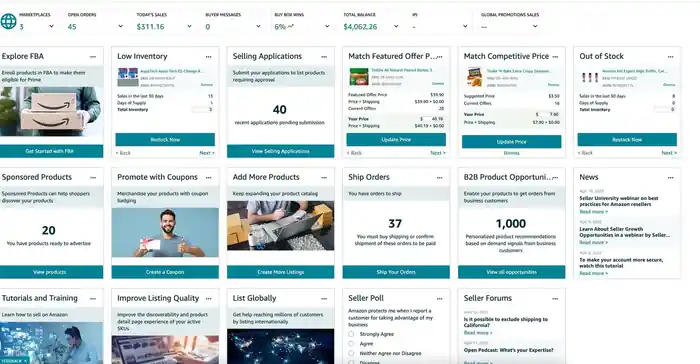Click View Selling Applications button
The image size is (700, 364).
coord(280,151)
